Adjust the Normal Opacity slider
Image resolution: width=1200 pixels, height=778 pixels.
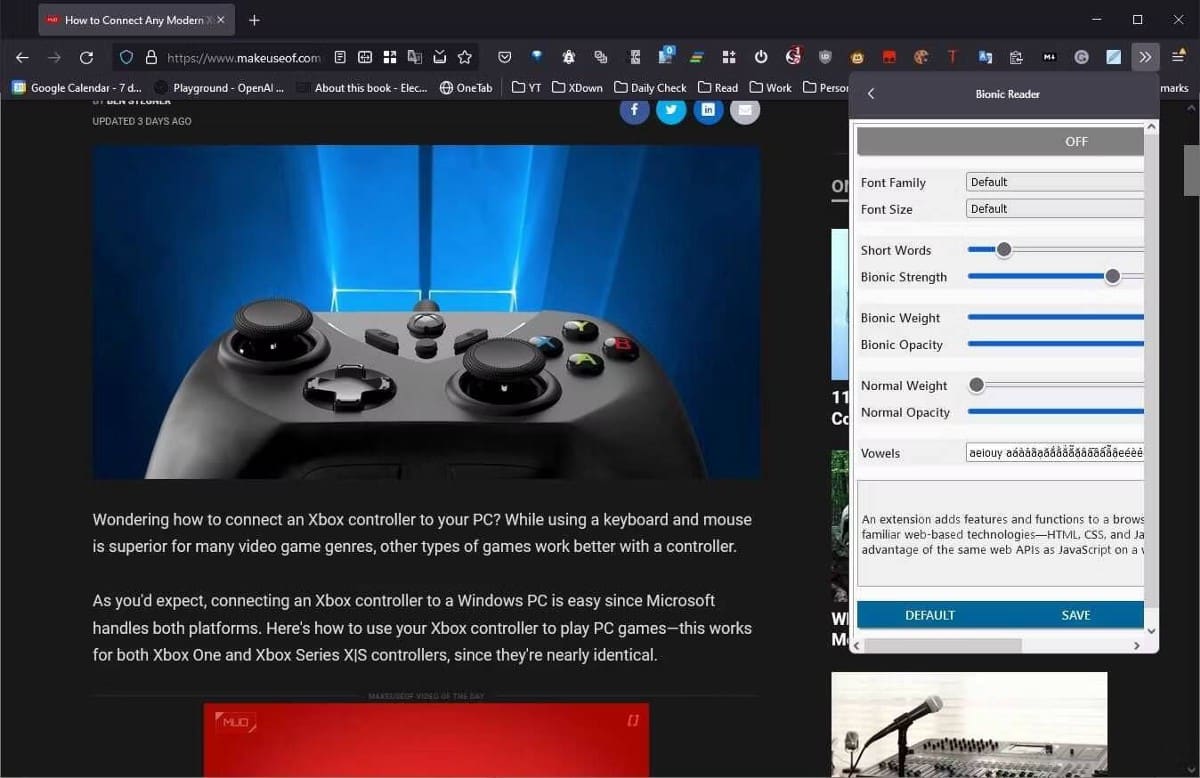point(1055,412)
